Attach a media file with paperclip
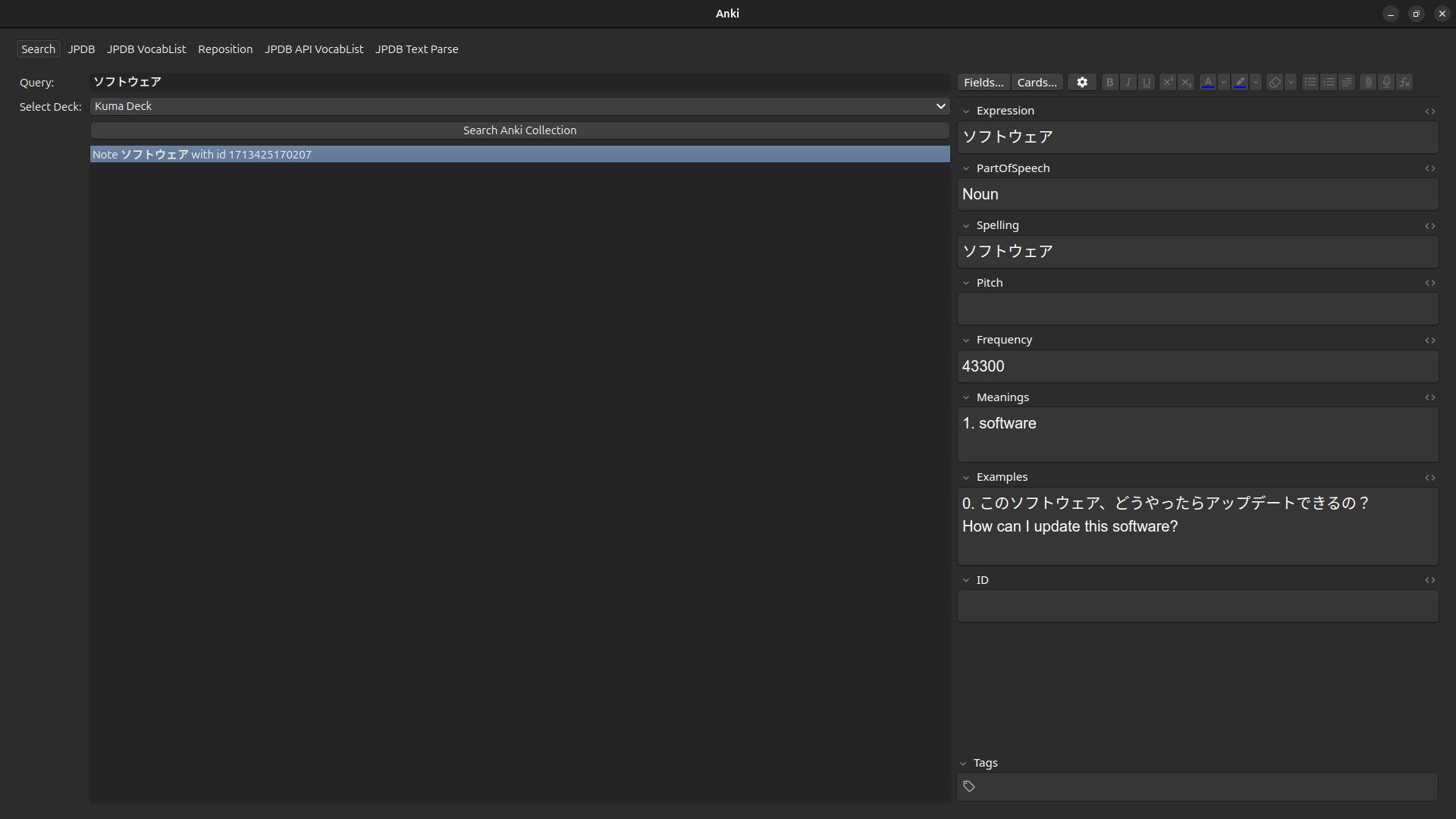The height and width of the screenshot is (819, 1456). click(1368, 82)
